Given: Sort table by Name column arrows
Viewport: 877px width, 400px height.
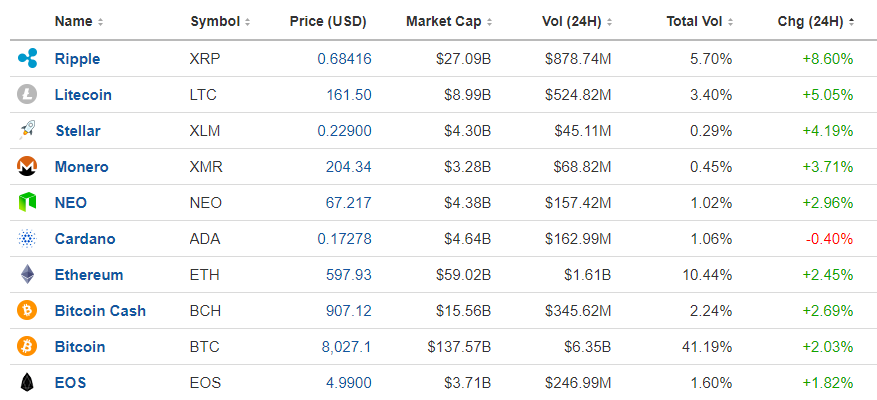Looking at the screenshot, I should [x=100, y=22].
